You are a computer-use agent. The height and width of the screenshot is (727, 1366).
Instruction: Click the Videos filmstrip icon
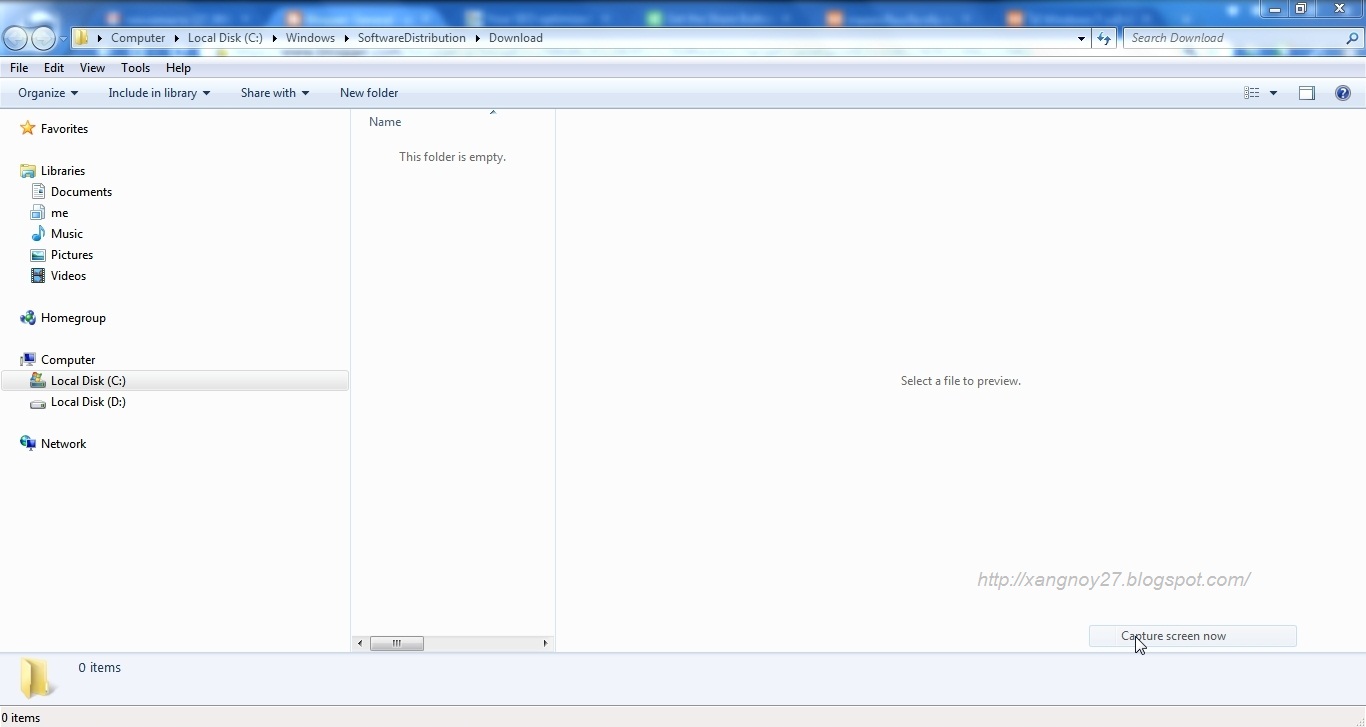pyautogui.click(x=38, y=276)
